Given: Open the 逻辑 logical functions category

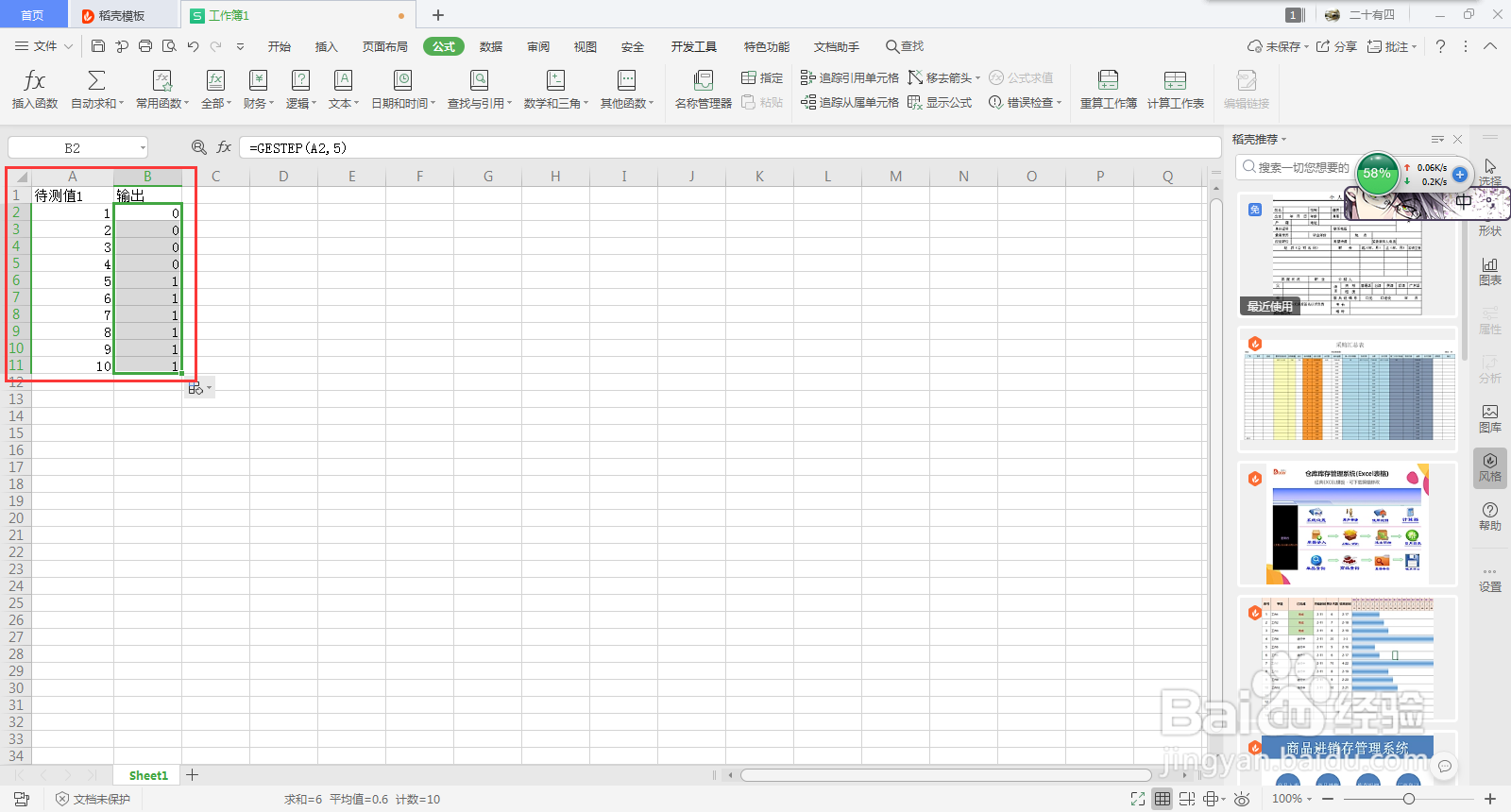Looking at the screenshot, I should click(300, 90).
